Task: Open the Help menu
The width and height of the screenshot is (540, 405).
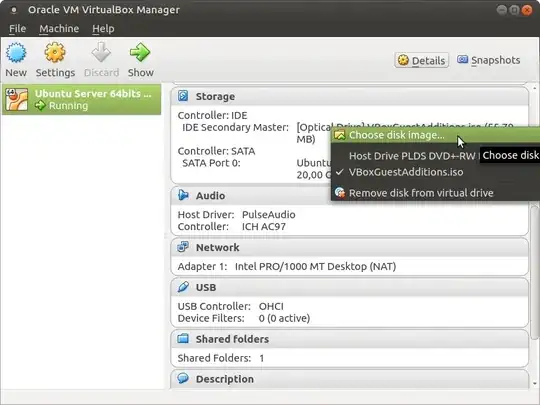Action: click(103, 29)
